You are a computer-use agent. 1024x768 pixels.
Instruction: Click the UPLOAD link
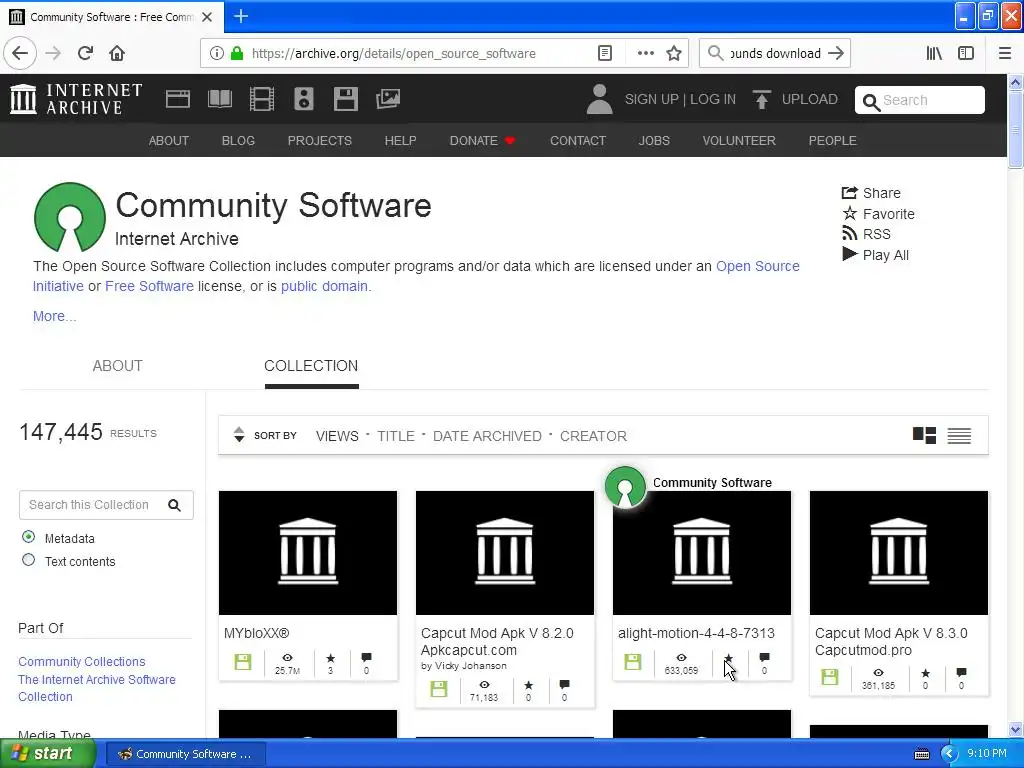(x=810, y=99)
